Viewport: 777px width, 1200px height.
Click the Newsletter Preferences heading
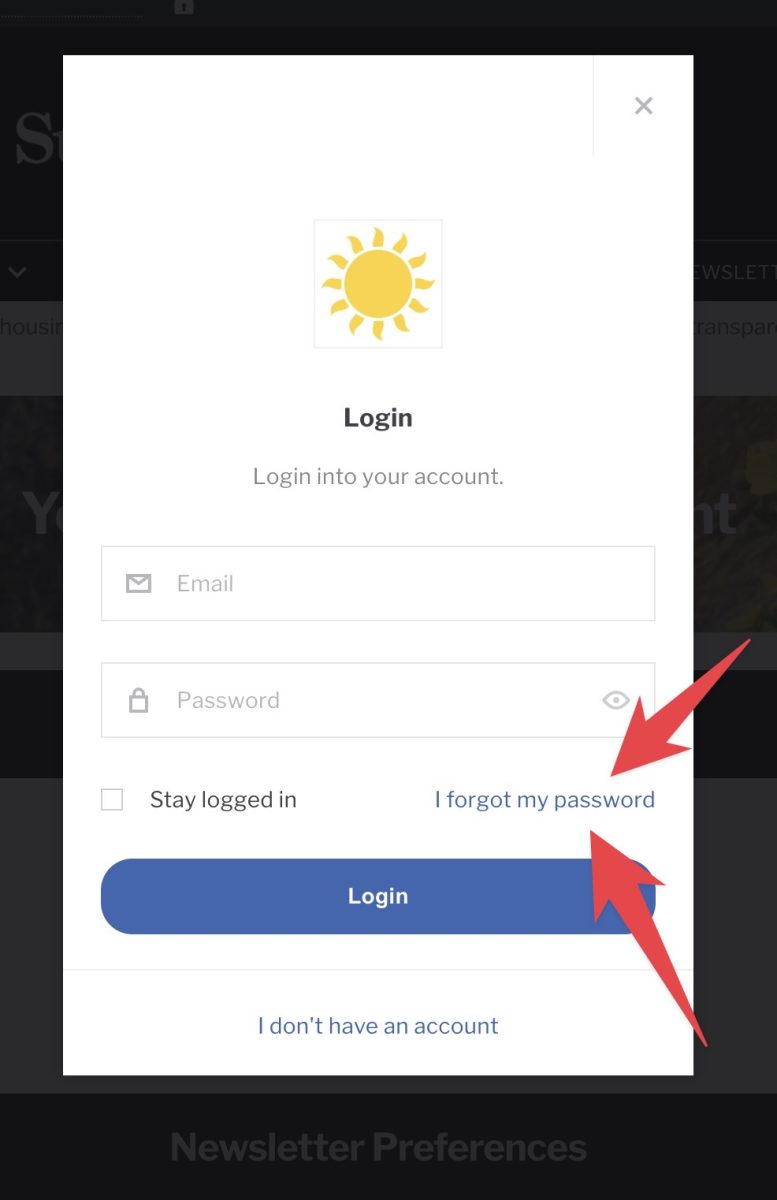coord(378,1147)
